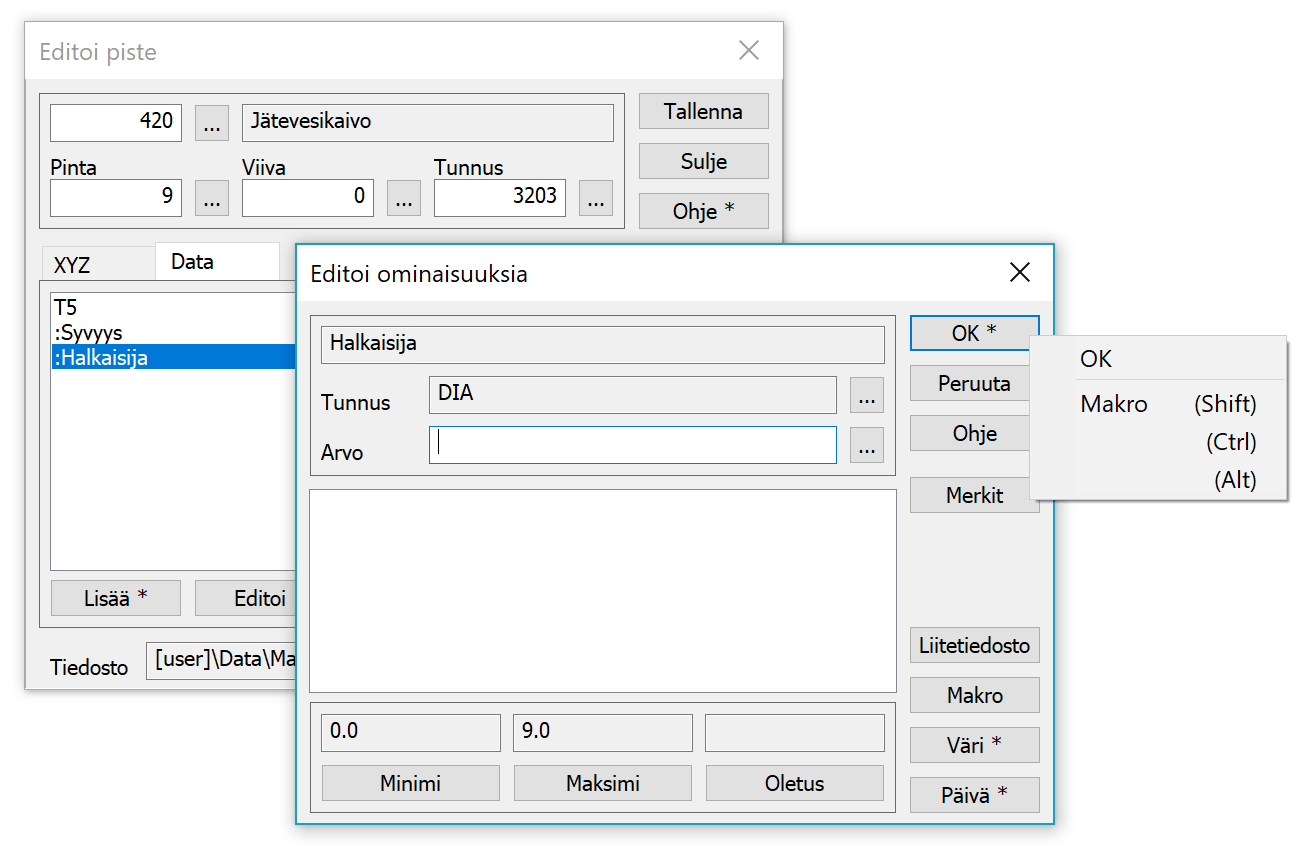1310x846 pixels.
Task: Select T5 in the data list
Action: pos(66,307)
